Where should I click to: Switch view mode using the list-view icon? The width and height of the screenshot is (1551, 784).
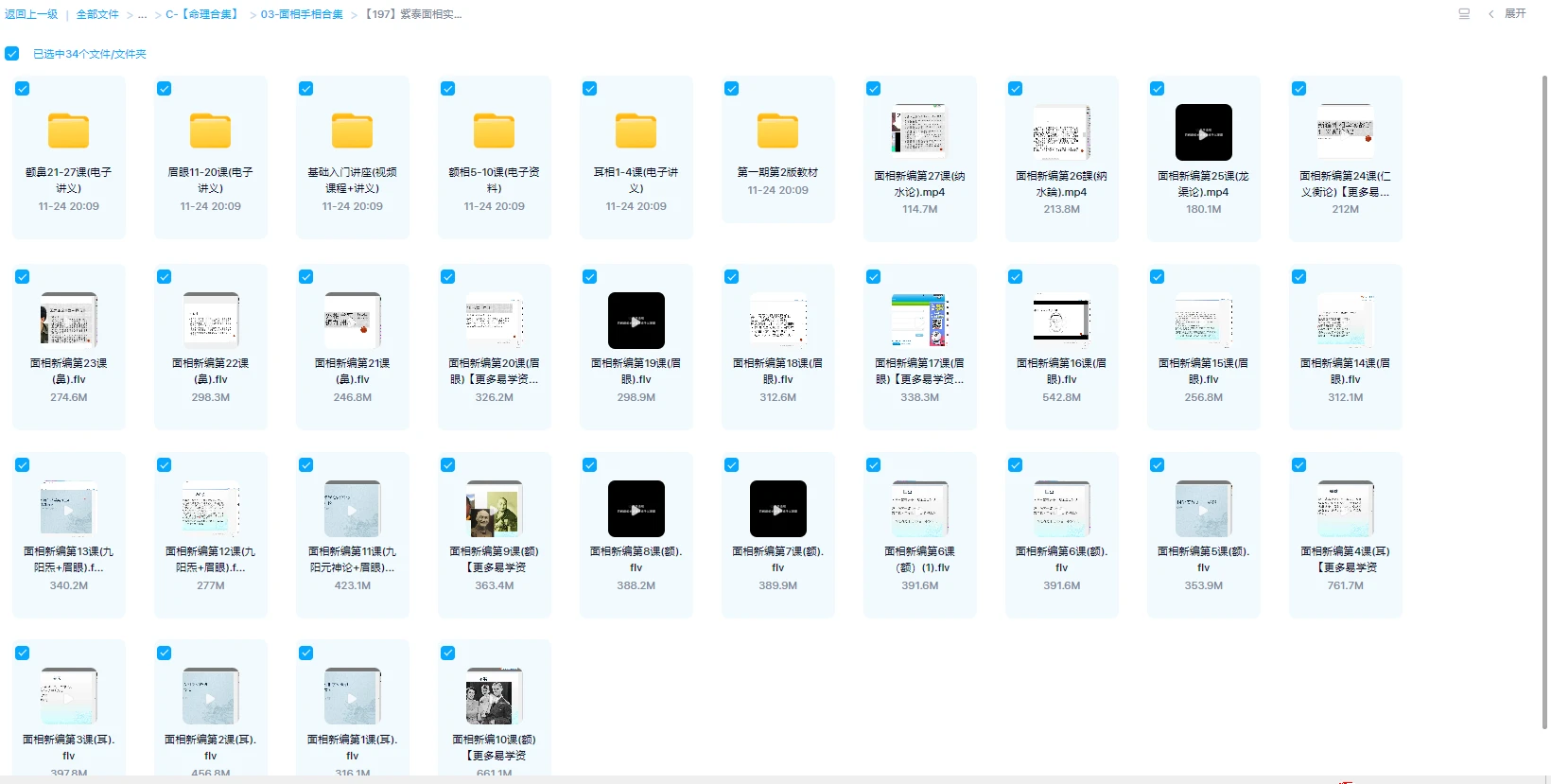point(1464,14)
